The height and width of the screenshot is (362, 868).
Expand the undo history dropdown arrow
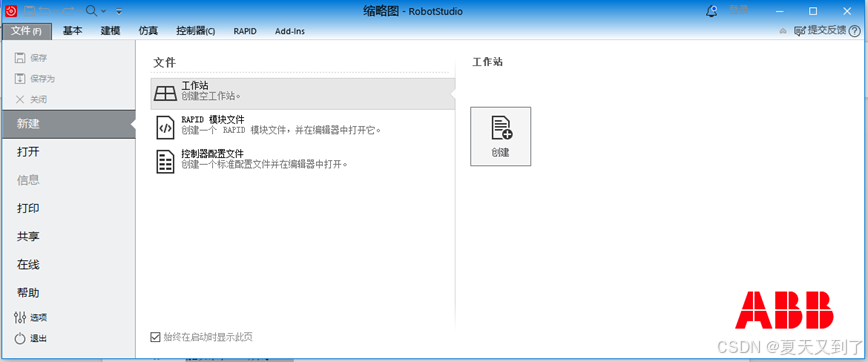56,11
